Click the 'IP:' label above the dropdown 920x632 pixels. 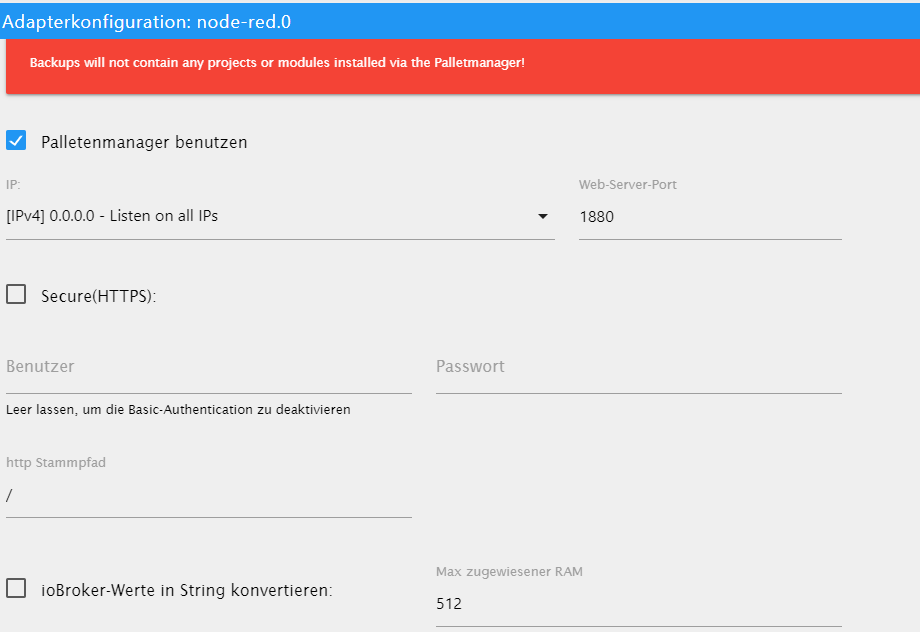[13, 185]
